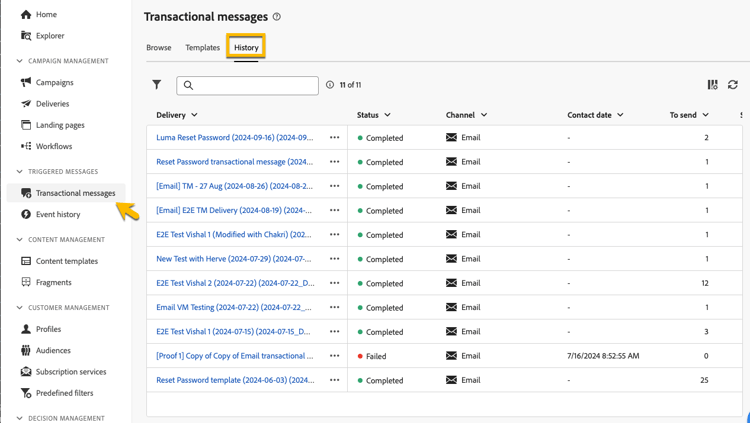Click the help icon next to Transactional messages
This screenshot has width=750, height=423.
pyautogui.click(x=277, y=17)
